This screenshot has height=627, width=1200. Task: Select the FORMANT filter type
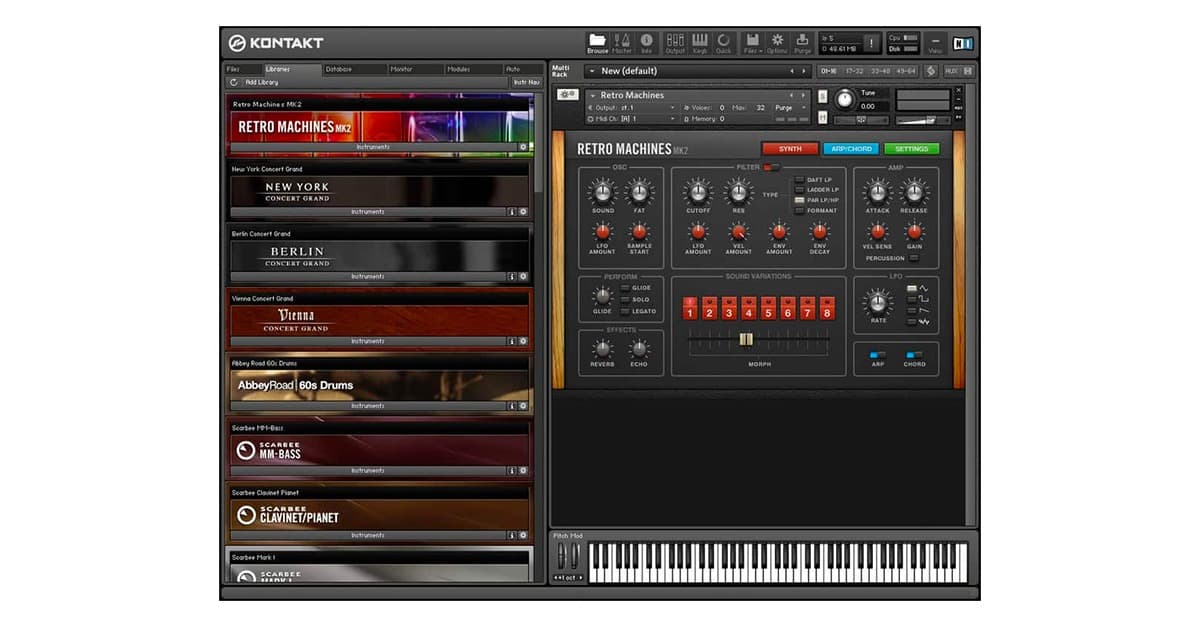click(x=798, y=211)
